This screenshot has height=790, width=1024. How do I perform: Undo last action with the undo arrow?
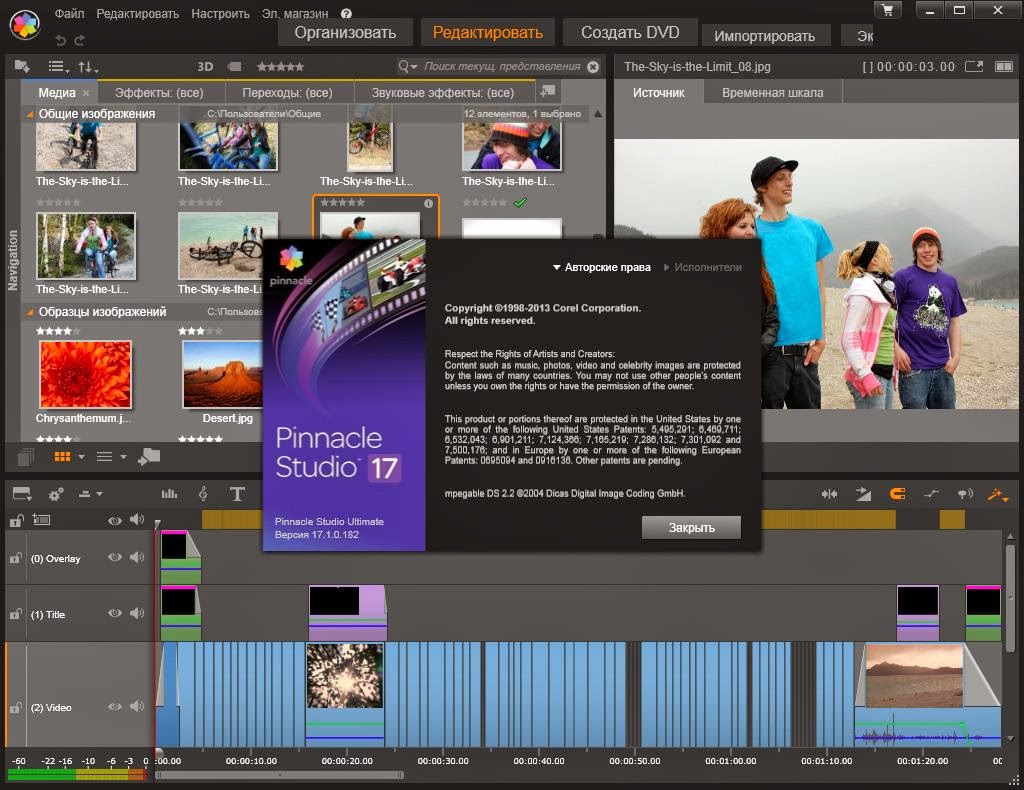click(x=60, y=40)
